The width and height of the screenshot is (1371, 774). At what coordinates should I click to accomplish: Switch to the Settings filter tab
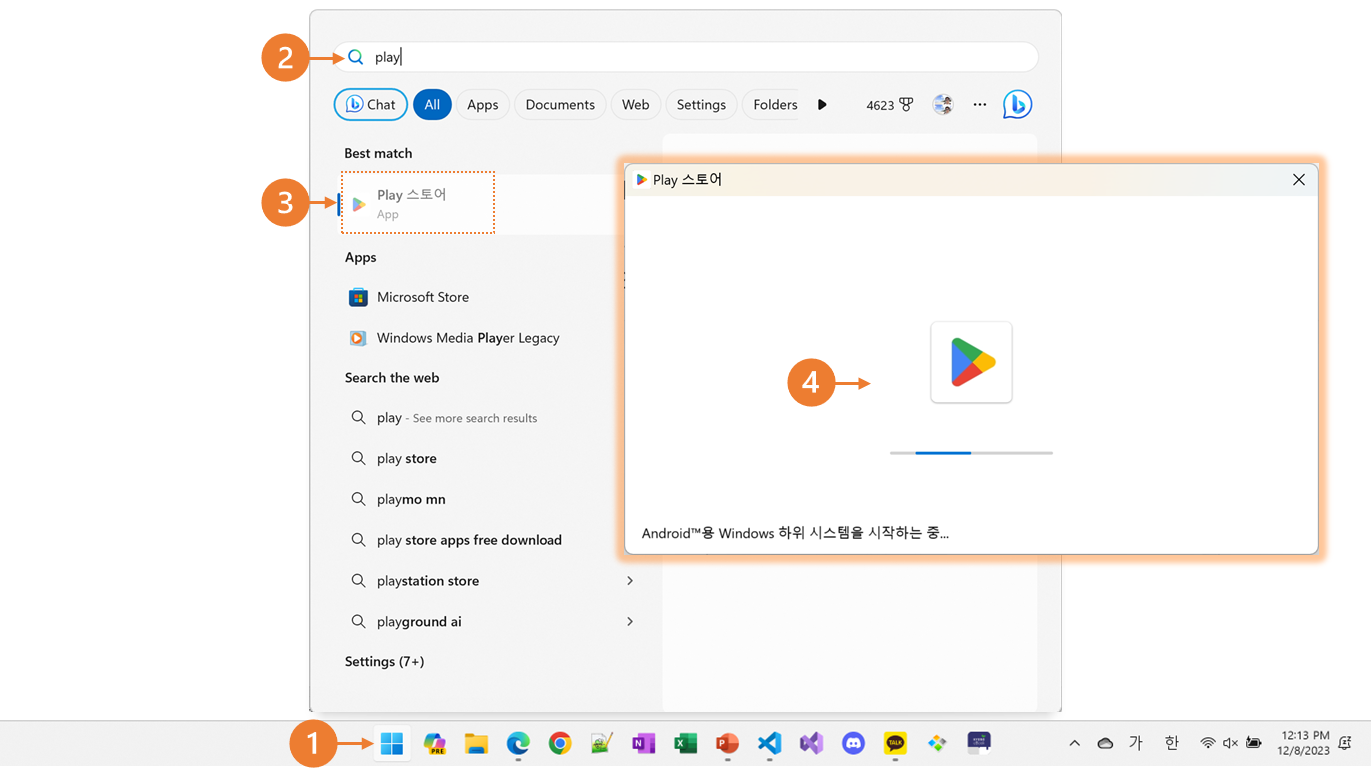pos(701,104)
